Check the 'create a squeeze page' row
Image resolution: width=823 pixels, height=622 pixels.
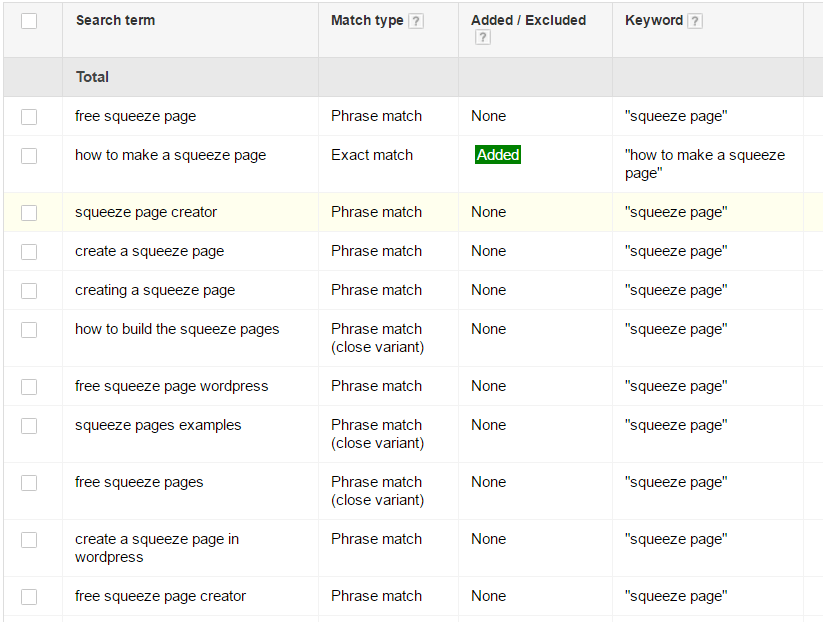click(29, 252)
